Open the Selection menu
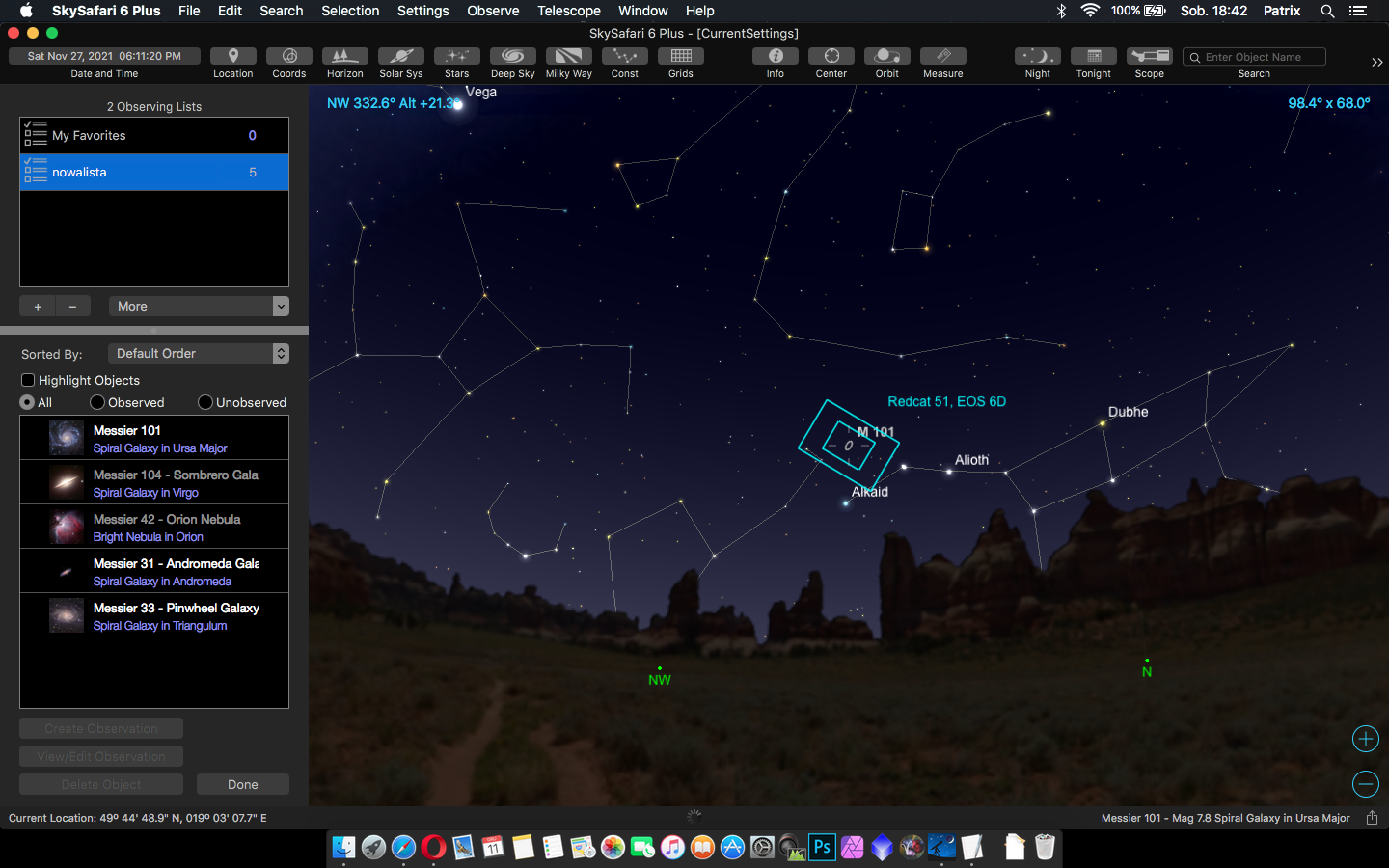1389x868 pixels. pyautogui.click(x=350, y=11)
